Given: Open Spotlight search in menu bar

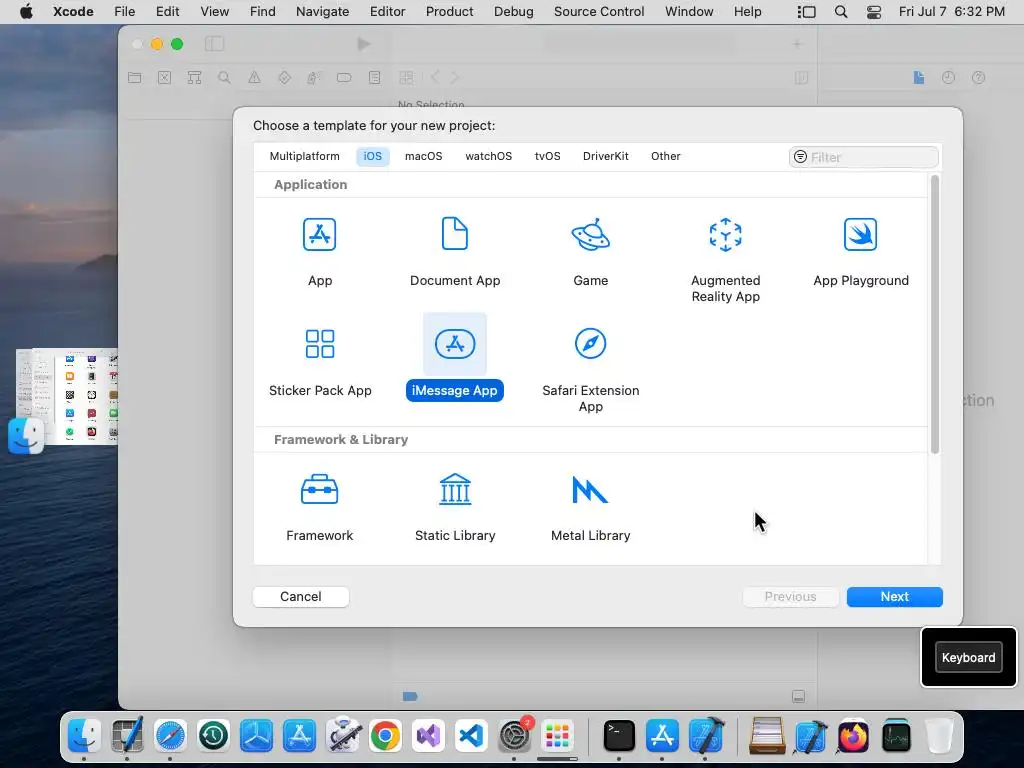Looking at the screenshot, I should tap(841, 12).
